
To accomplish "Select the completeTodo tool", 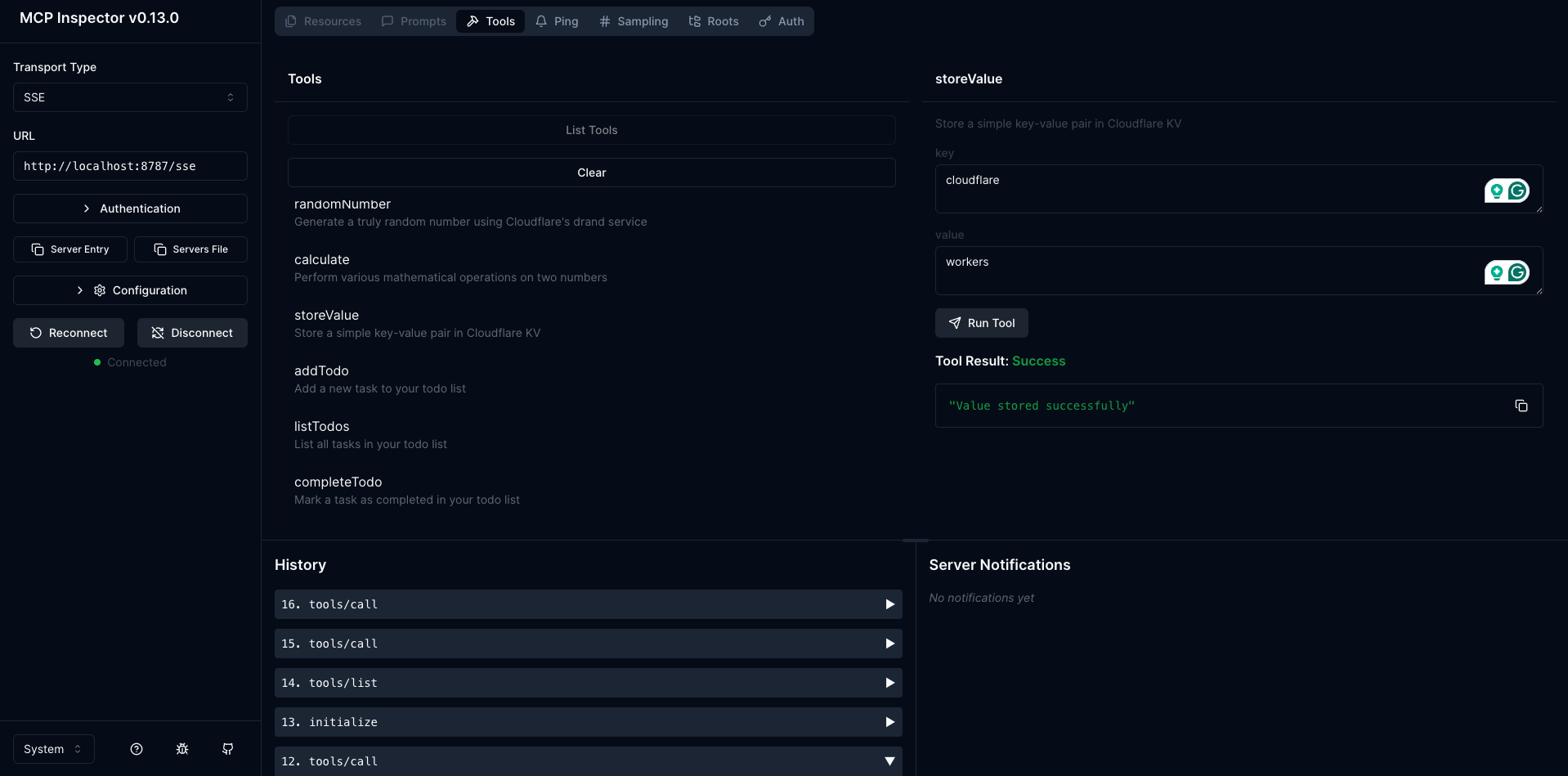I will click(x=592, y=491).
